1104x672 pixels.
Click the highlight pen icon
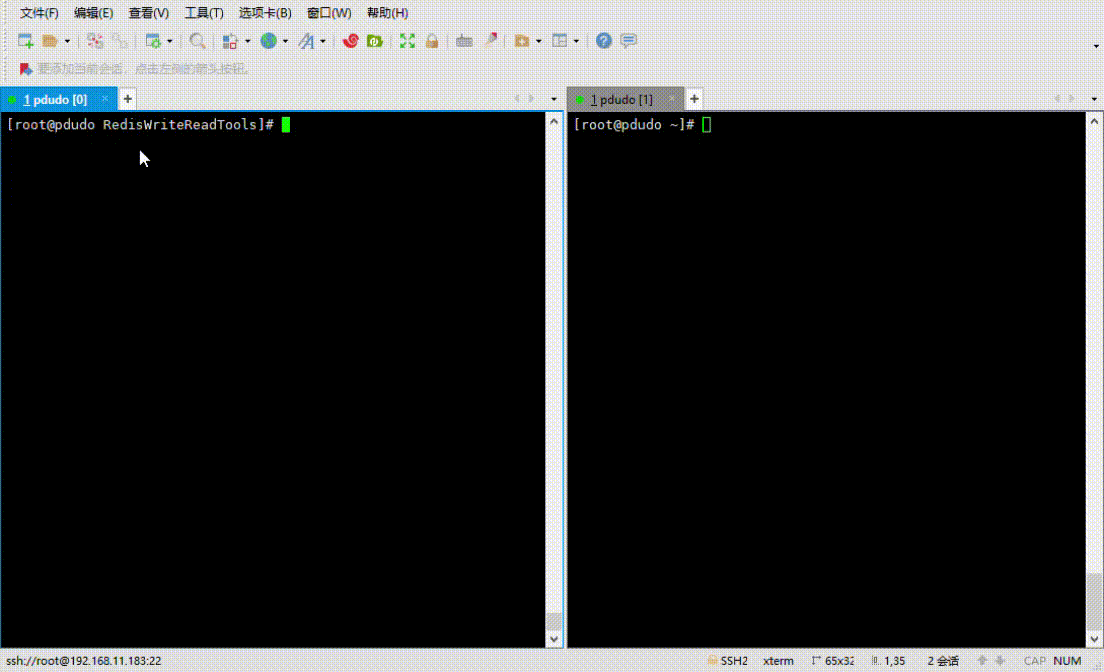click(491, 40)
